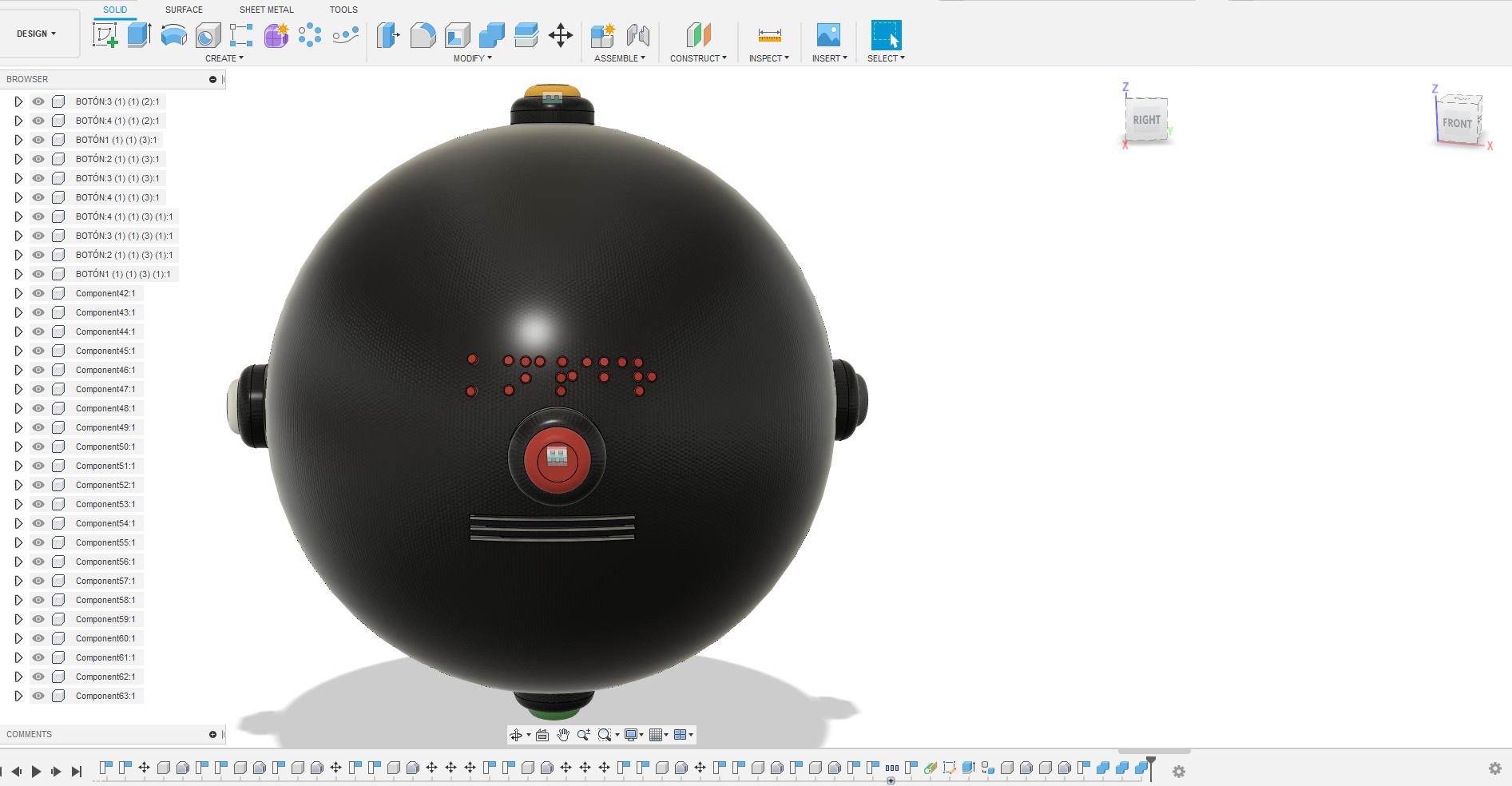The image size is (1512, 786).
Task: Step to the next timeline feature
Action: click(56, 771)
